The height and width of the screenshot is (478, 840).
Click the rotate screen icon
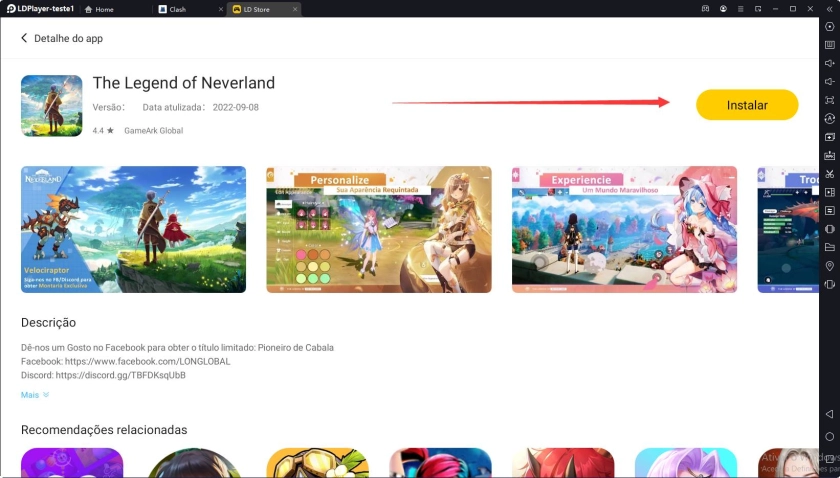click(830, 284)
